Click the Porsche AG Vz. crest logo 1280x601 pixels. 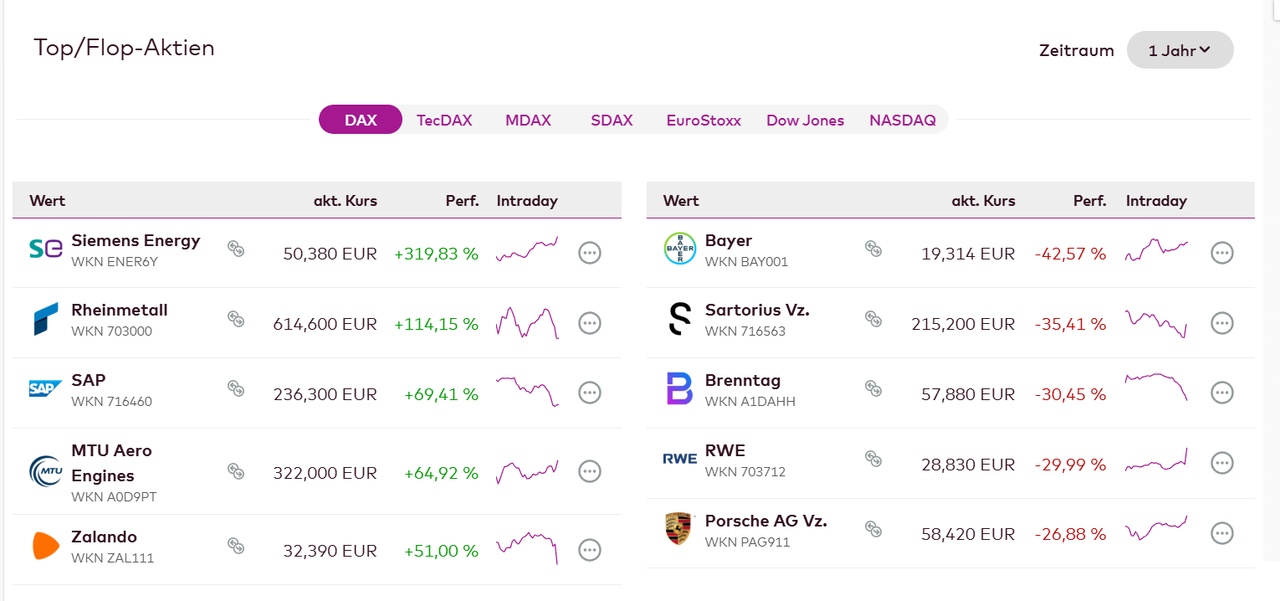[x=679, y=529]
